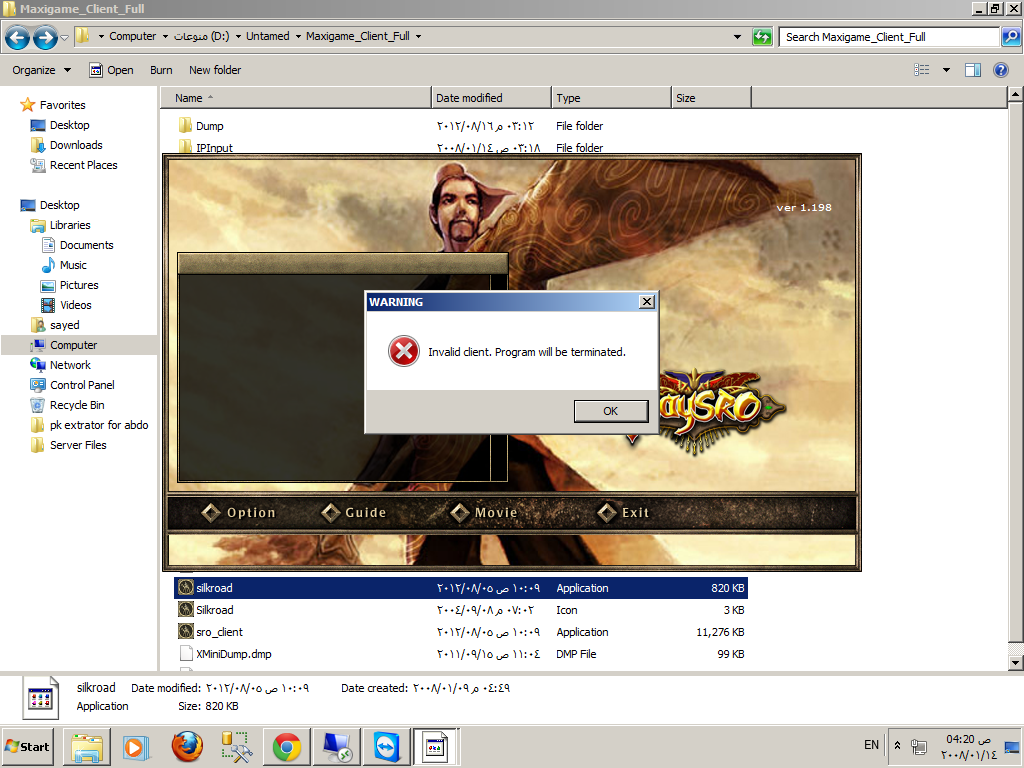Screen dimensions: 1024x768
Task: Change the view with the view icon
Action: [921, 70]
